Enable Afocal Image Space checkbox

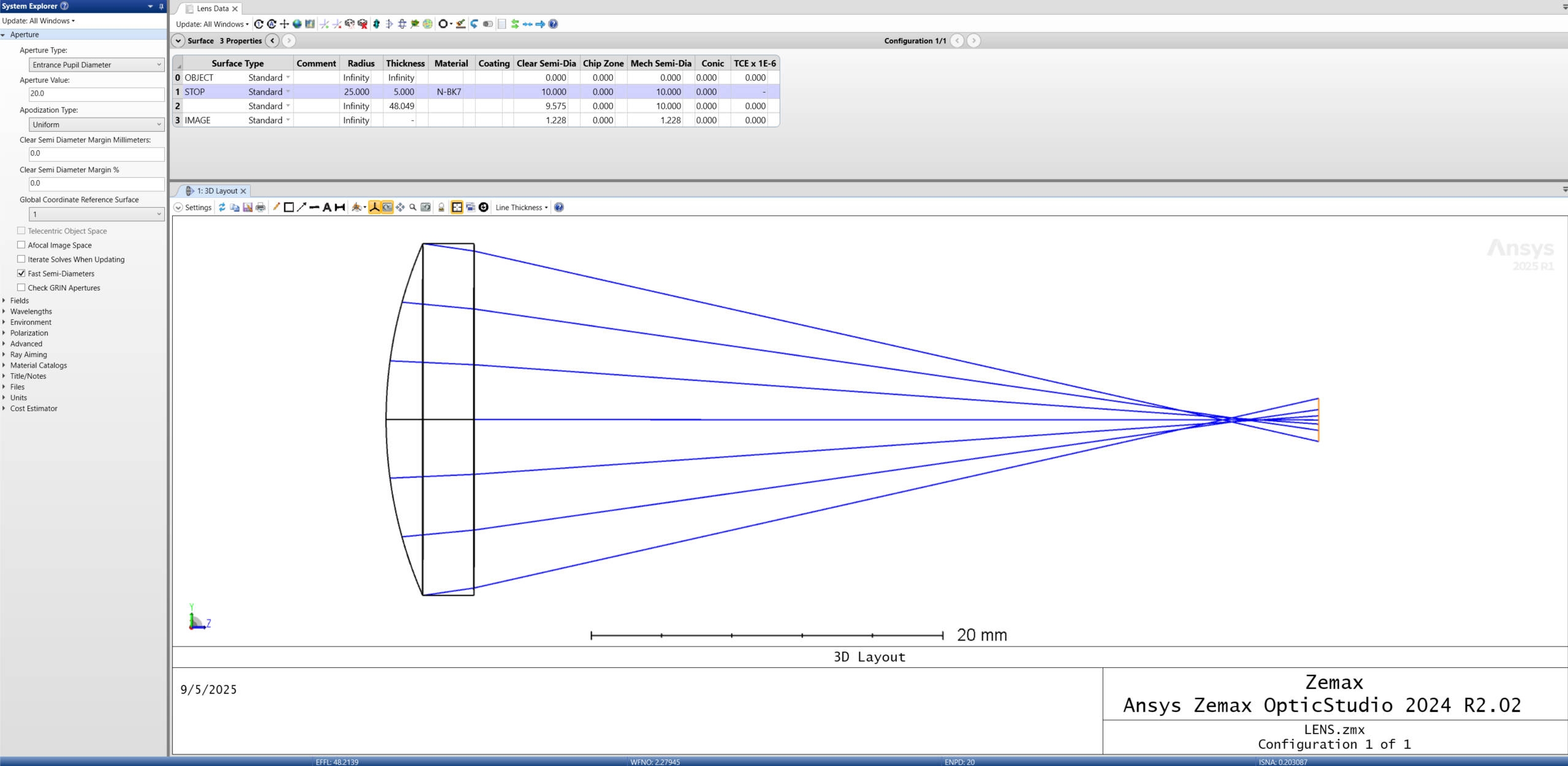pos(21,245)
